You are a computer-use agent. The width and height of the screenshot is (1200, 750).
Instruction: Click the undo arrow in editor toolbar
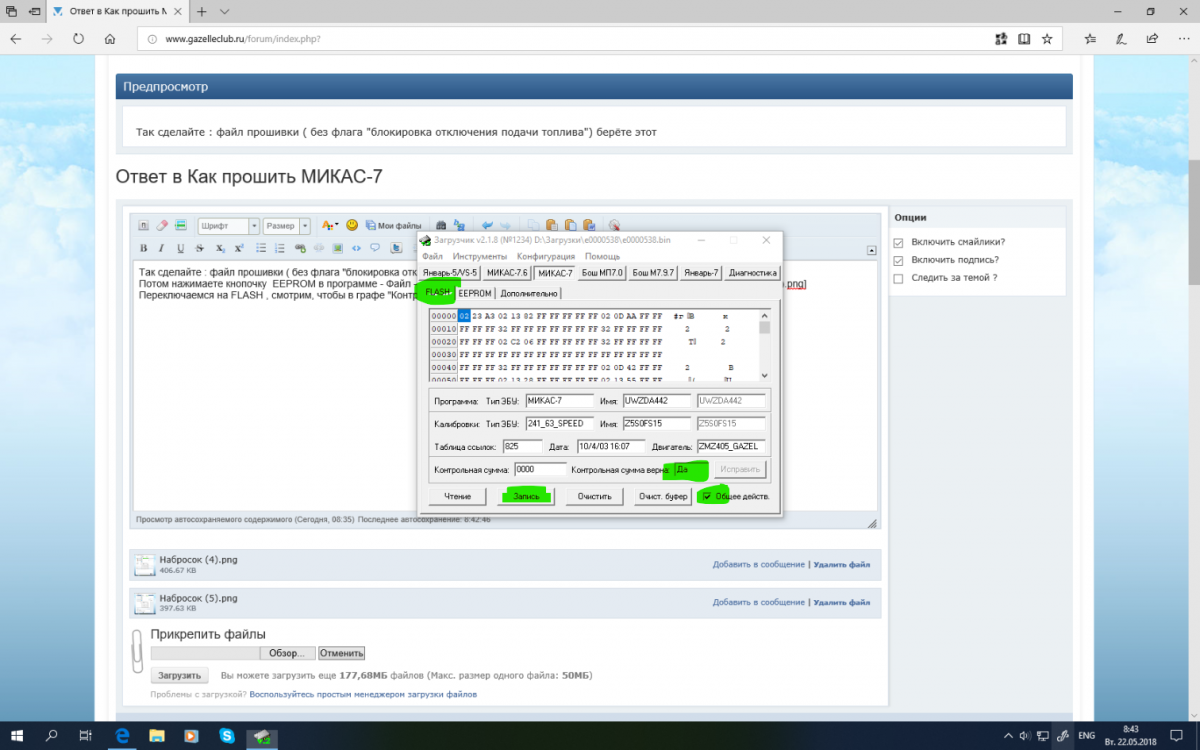coord(487,225)
